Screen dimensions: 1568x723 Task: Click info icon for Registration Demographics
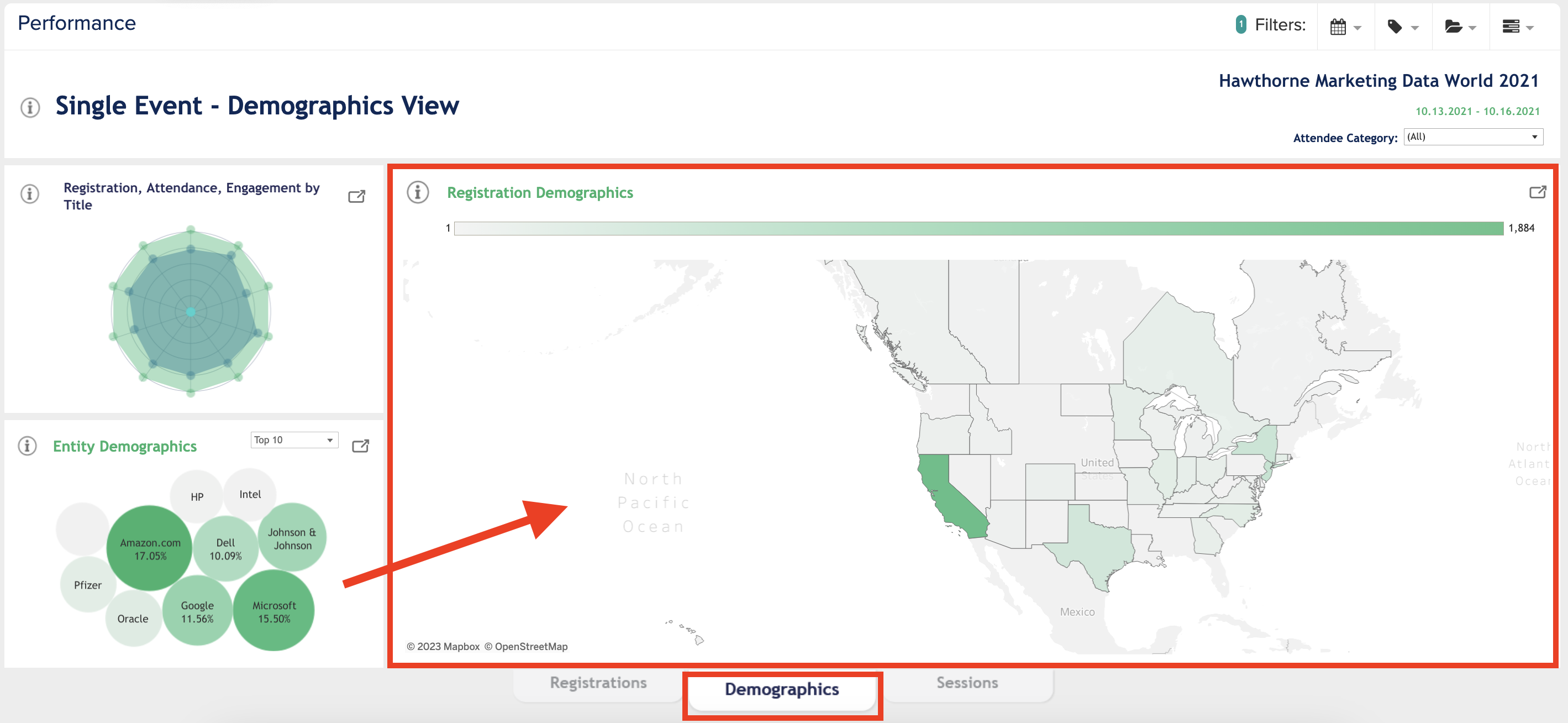point(418,192)
